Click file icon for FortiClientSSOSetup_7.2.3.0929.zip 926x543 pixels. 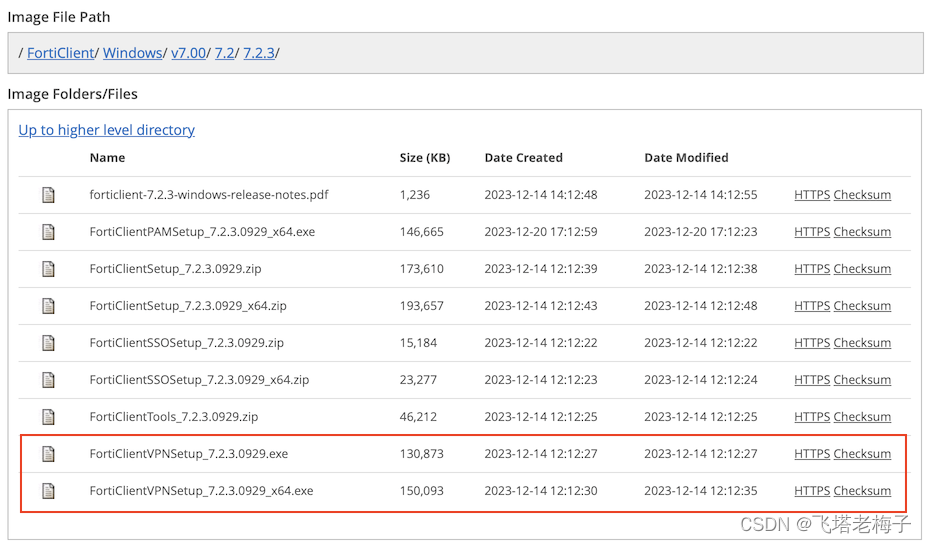click(48, 343)
